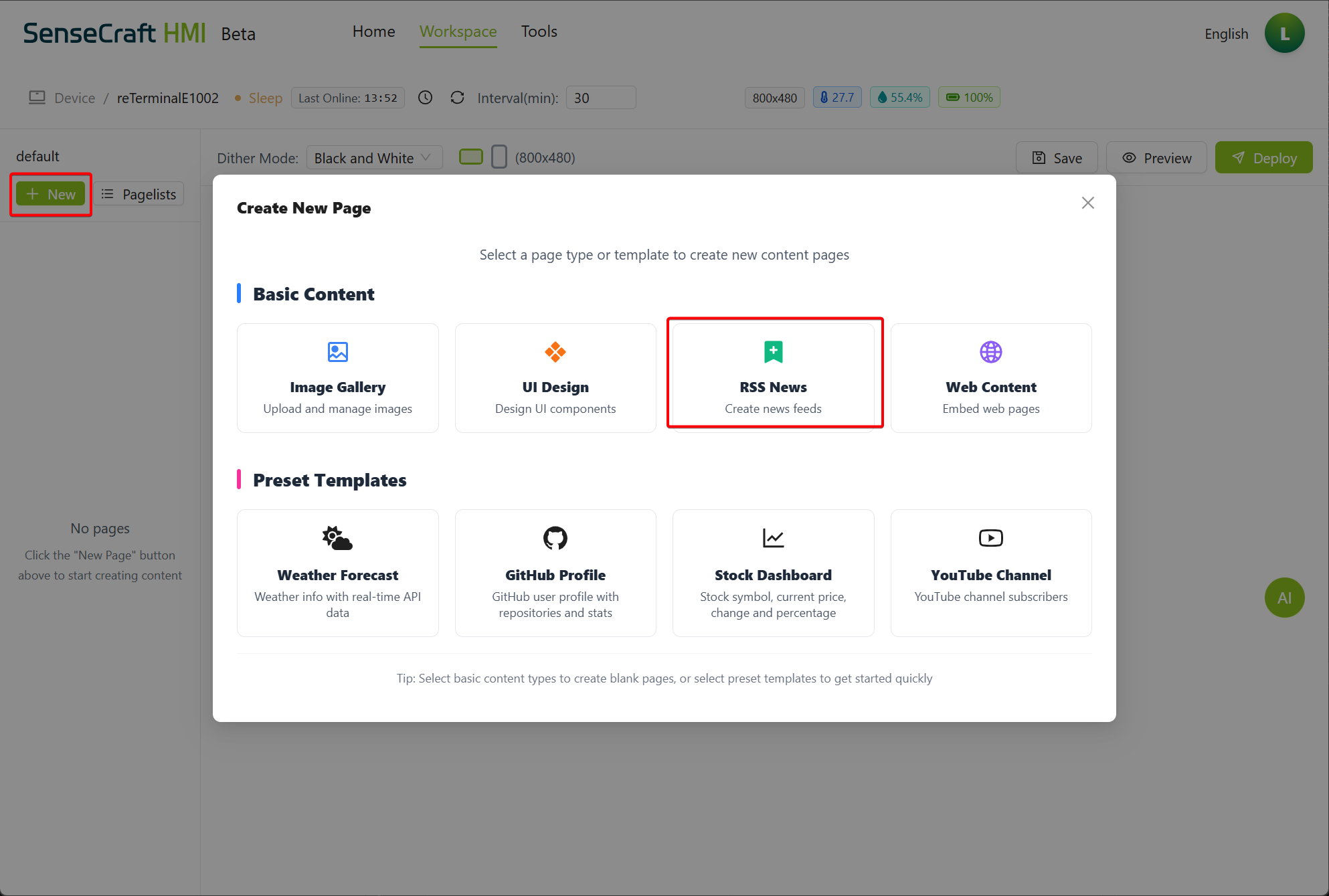
Task: Select landscape orientation toggle
Action: click(x=470, y=157)
